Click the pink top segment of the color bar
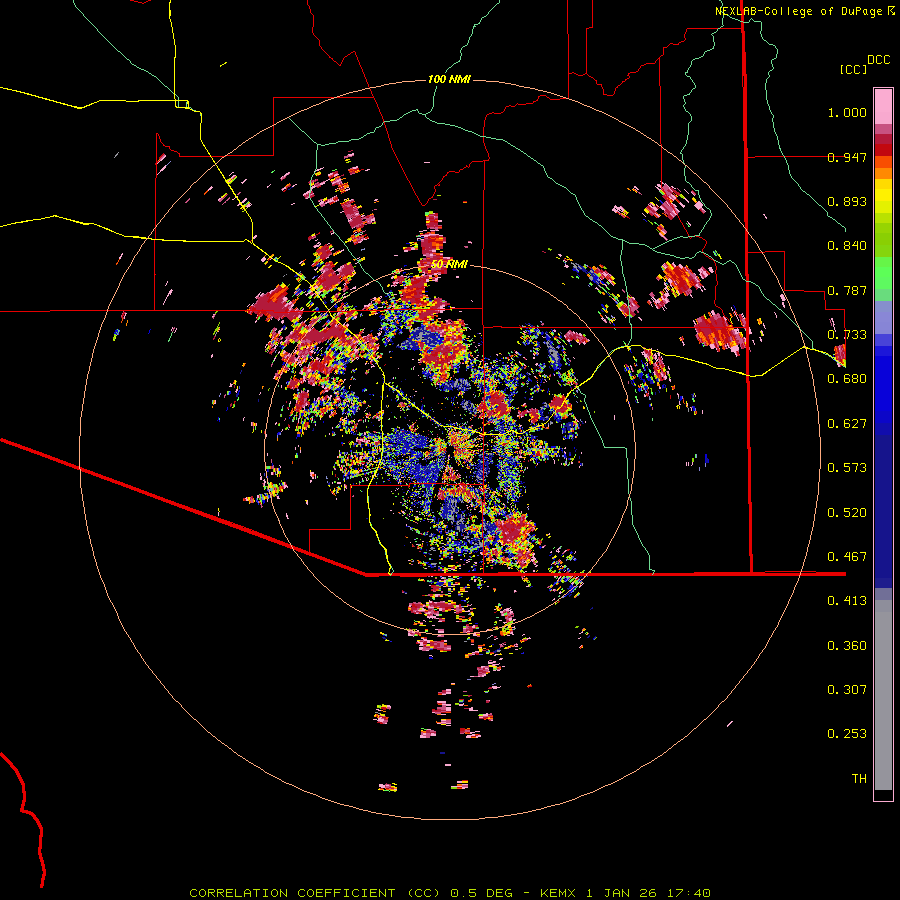The image size is (900, 900). [883, 107]
